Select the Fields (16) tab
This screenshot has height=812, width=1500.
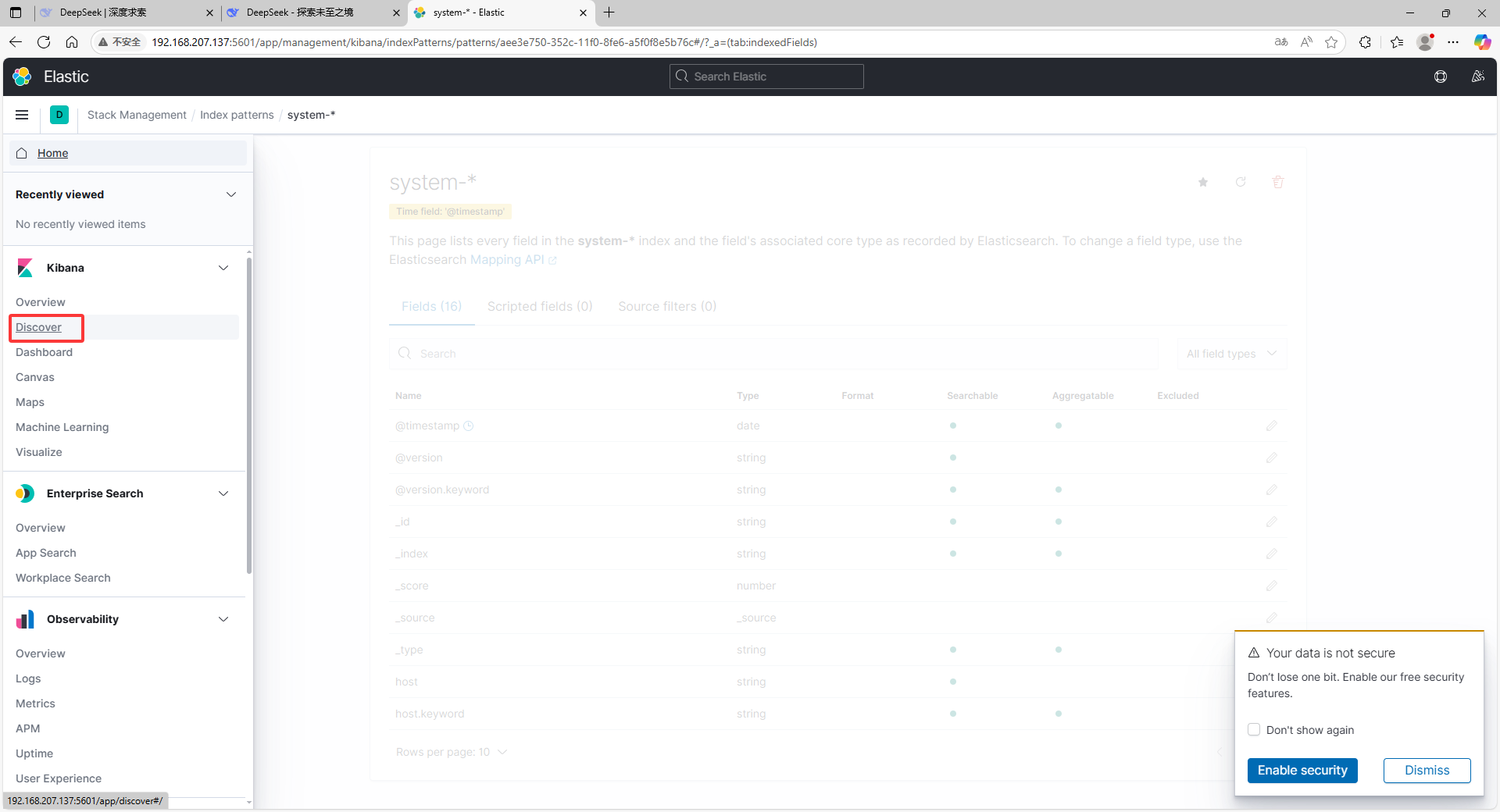pyautogui.click(x=431, y=307)
